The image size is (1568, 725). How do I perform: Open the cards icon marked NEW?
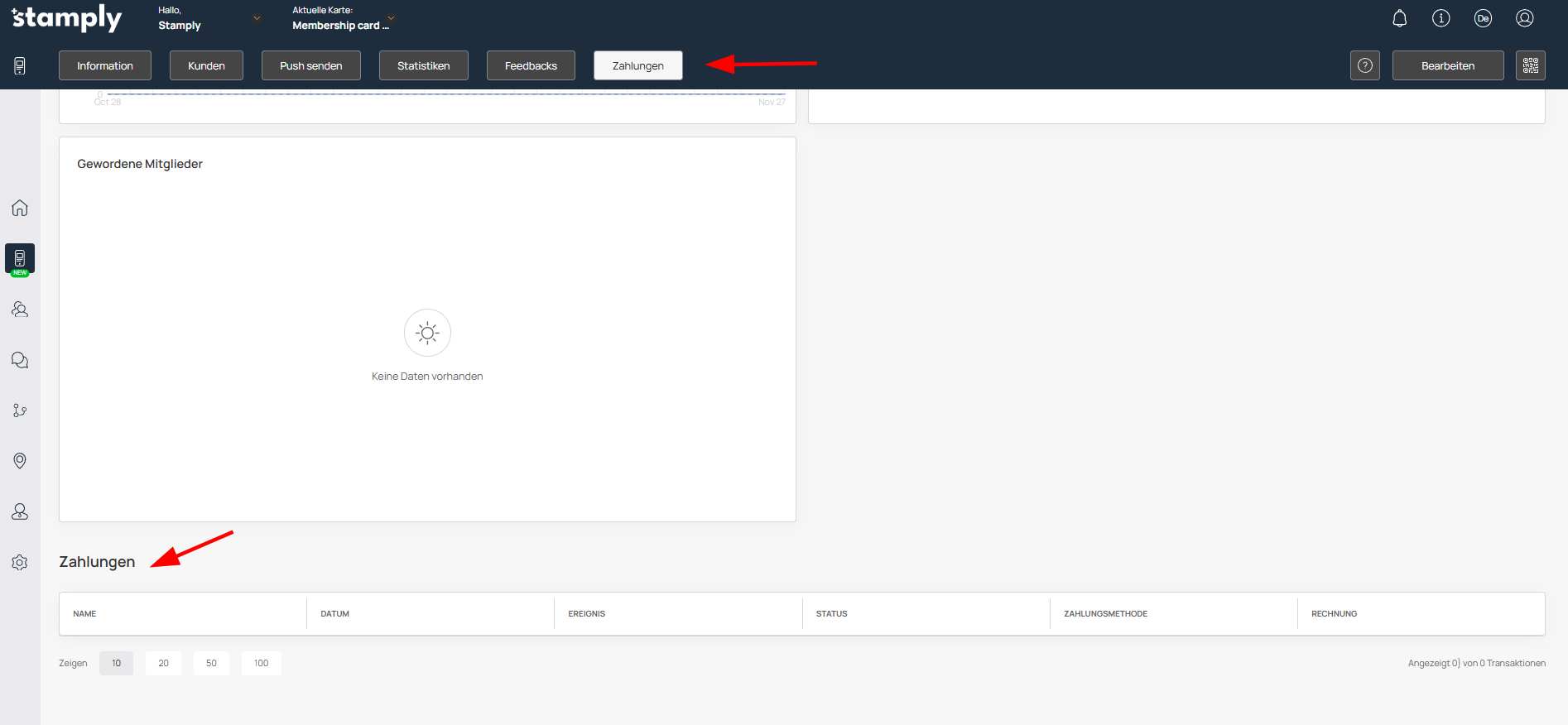[x=20, y=259]
